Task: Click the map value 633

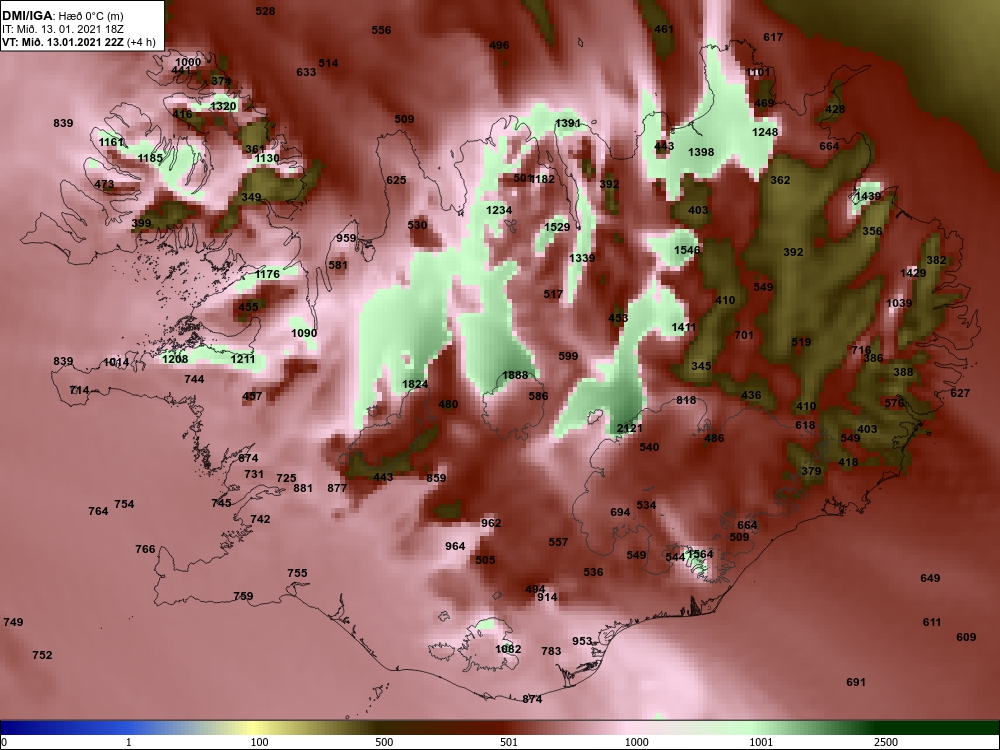Action: tap(306, 72)
